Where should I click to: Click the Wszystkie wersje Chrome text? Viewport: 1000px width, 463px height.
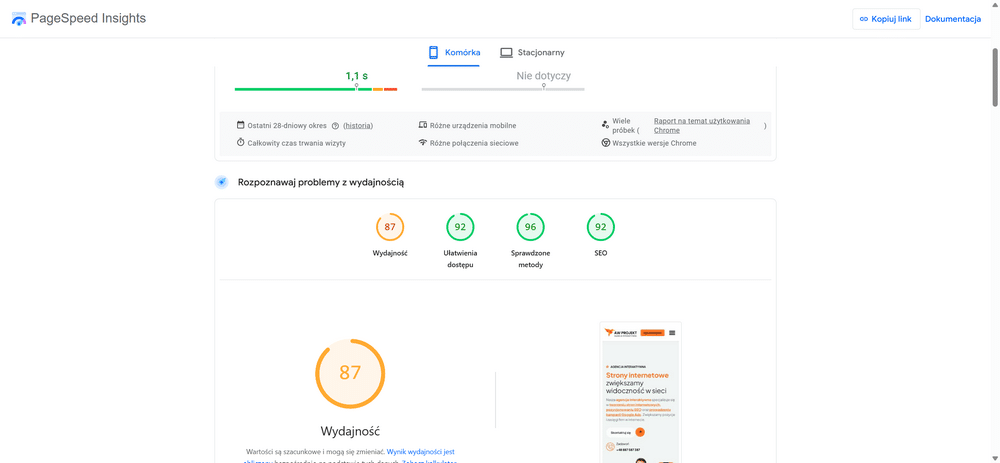point(654,143)
